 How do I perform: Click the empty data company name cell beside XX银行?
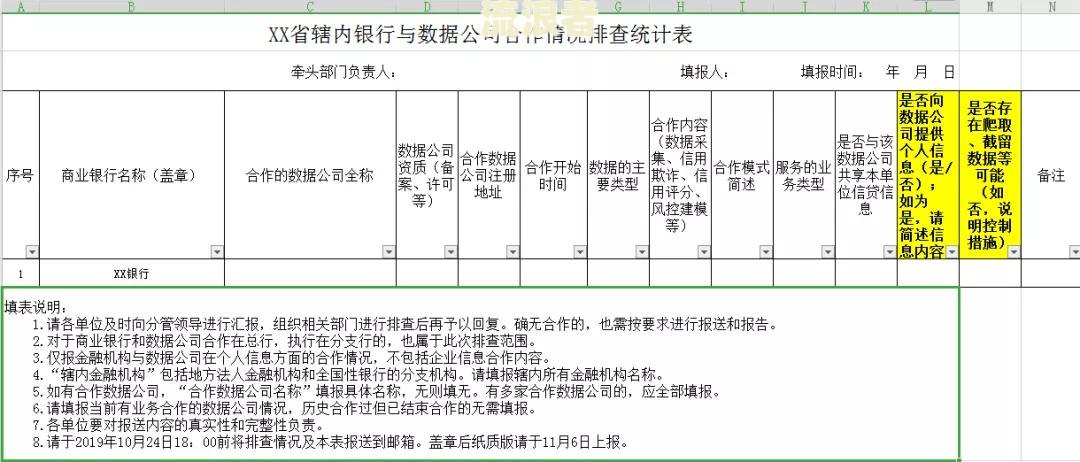pos(310,273)
